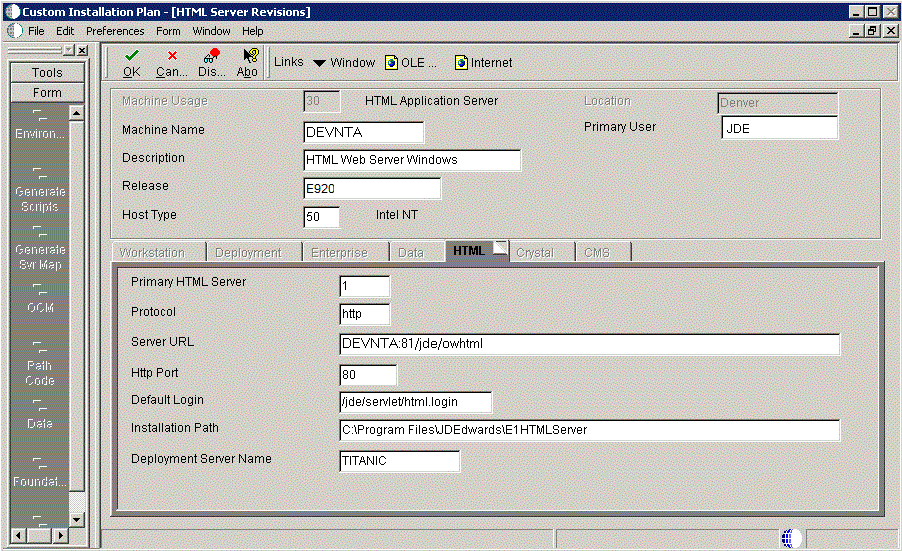Close the sidebar panel with X
Screen dimensions: 902x551
[x=83, y=50]
